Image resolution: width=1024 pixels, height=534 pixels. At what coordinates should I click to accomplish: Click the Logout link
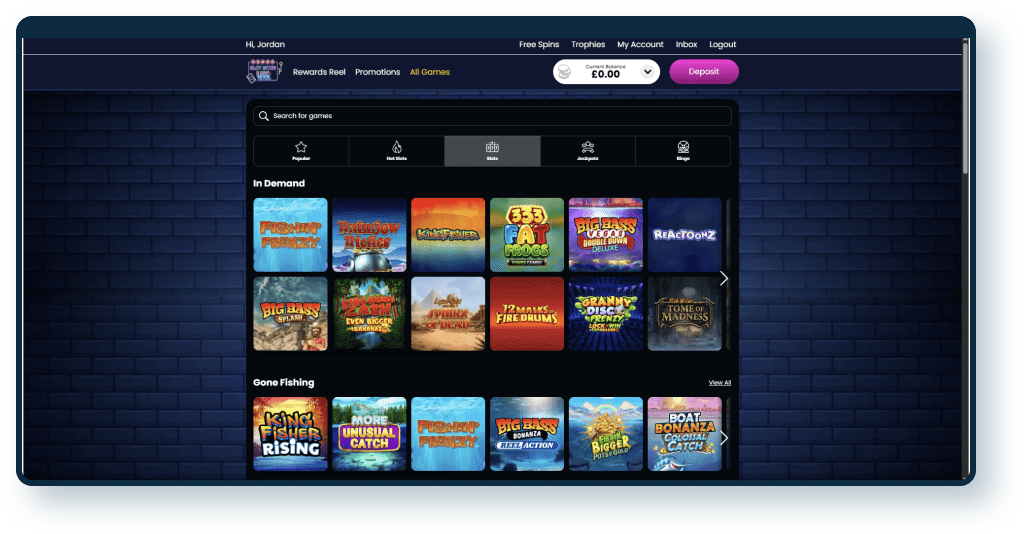click(722, 44)
